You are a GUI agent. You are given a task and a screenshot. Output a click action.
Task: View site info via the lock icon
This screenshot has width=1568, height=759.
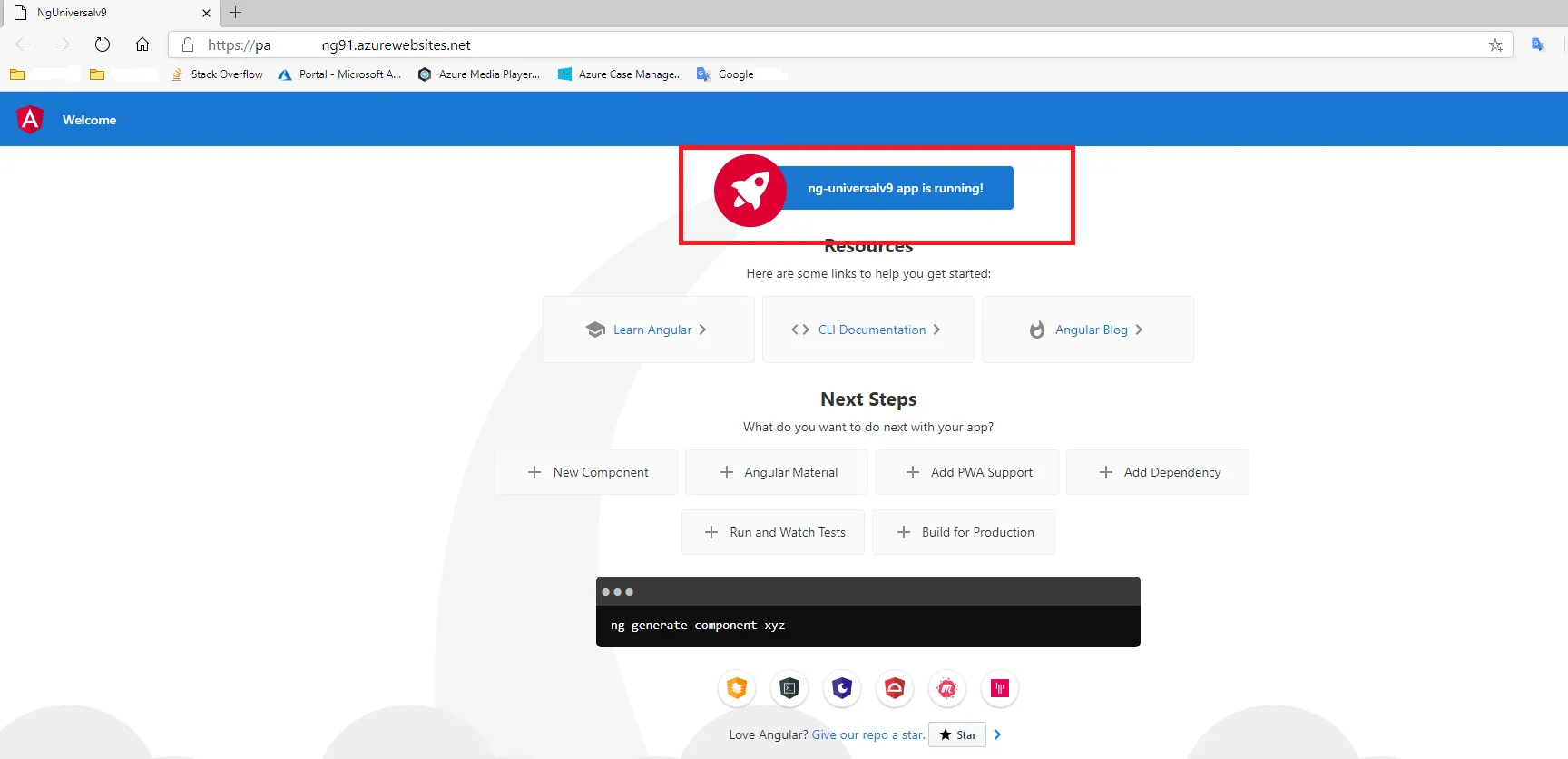click(x=188, y=44)
